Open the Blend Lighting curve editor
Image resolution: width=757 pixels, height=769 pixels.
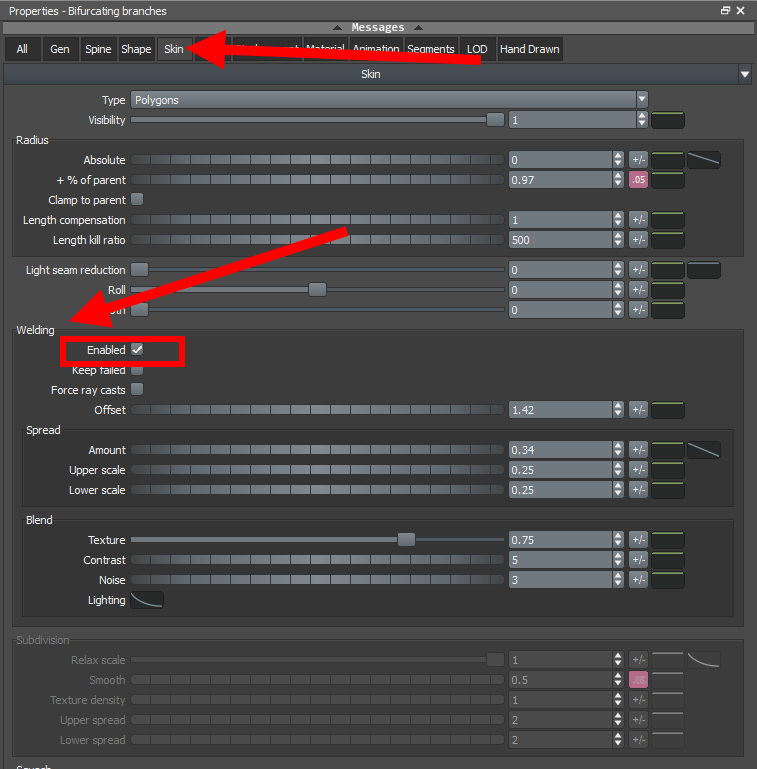[x=147, y=600]
